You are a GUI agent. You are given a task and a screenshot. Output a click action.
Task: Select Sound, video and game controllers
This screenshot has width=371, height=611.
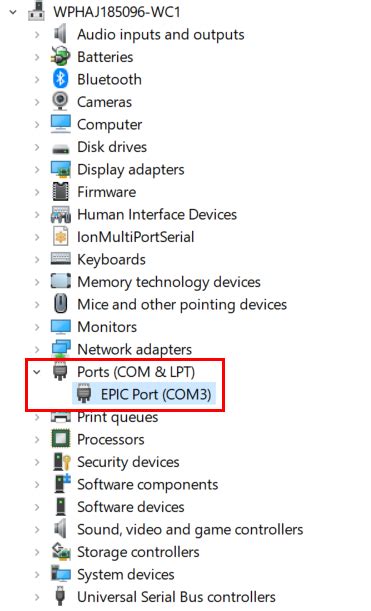[x=190, y=529]
